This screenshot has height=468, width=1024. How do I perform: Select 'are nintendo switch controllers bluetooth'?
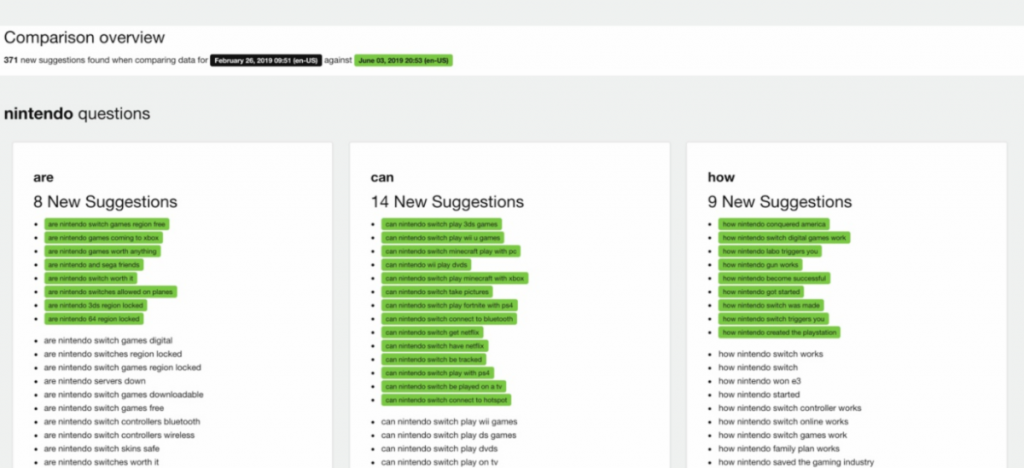pos(122,422)
